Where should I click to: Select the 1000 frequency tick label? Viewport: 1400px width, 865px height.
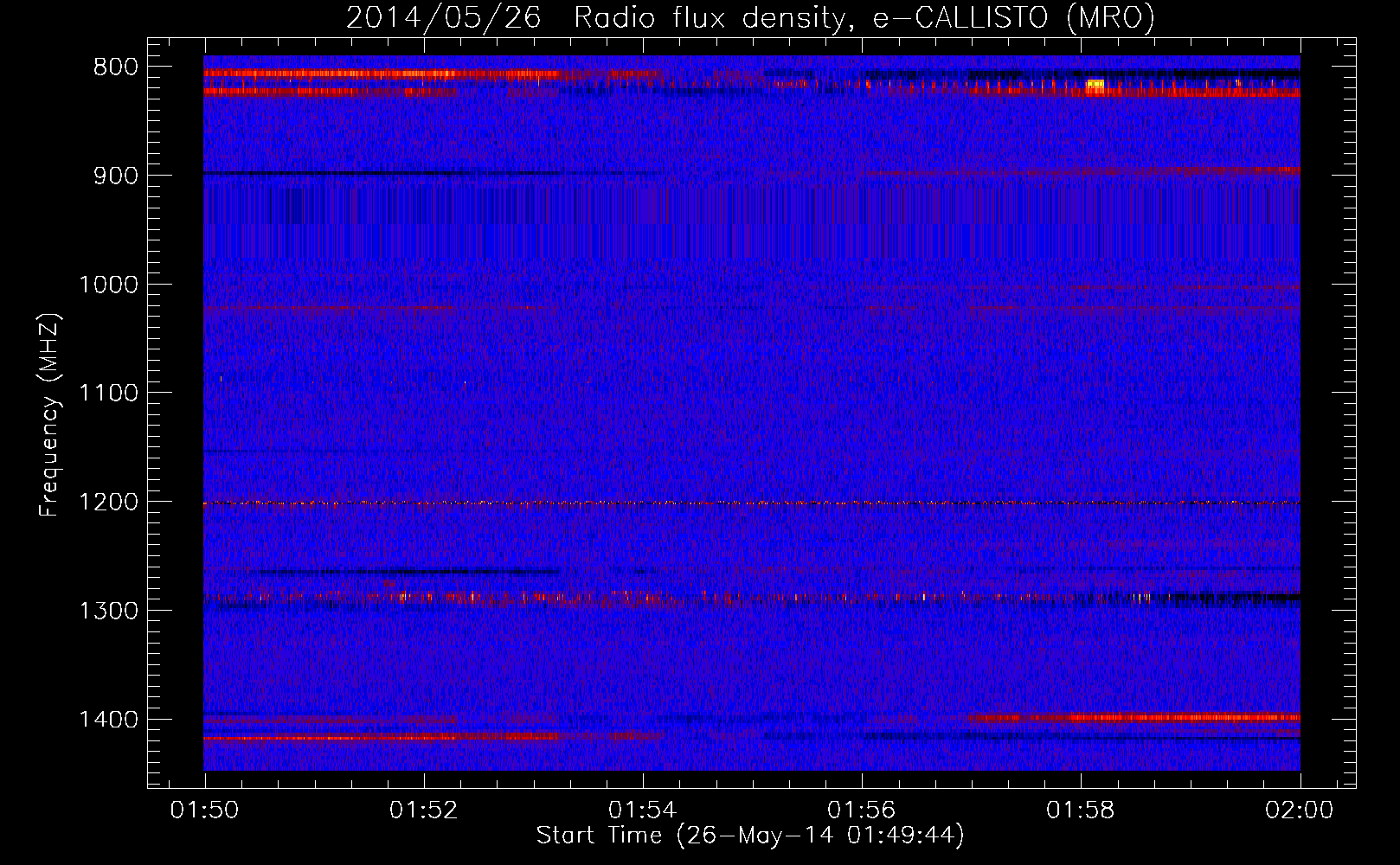coord(108,285)
